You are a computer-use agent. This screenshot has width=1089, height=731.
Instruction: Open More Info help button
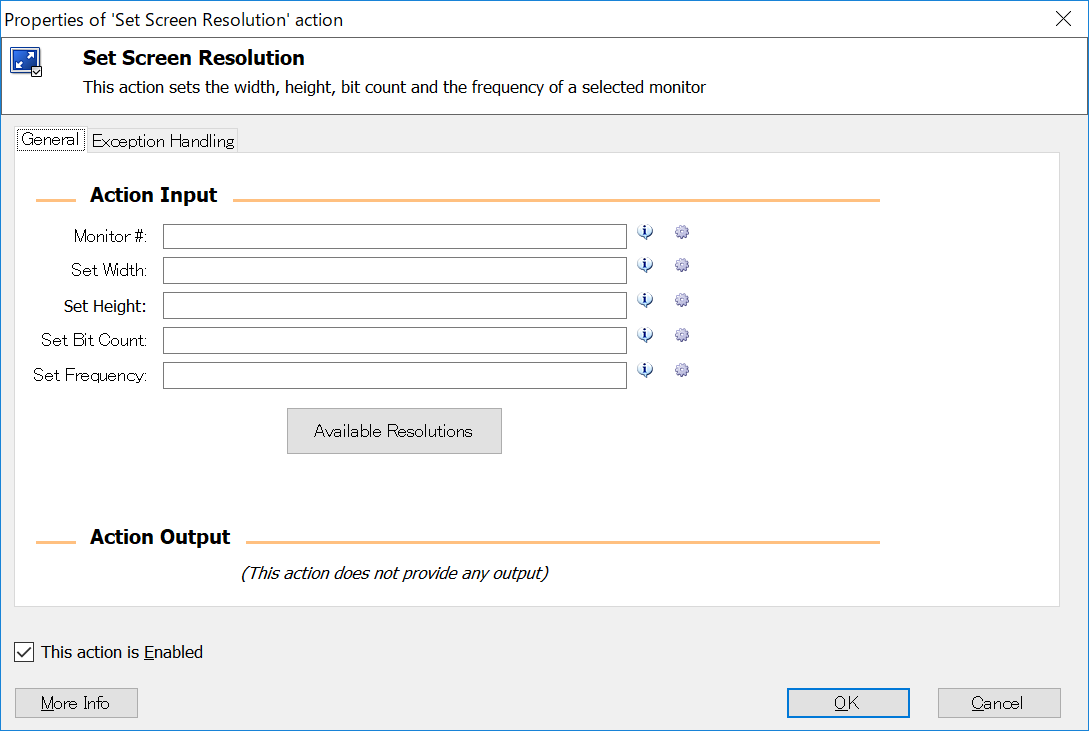tap(76, 703)
